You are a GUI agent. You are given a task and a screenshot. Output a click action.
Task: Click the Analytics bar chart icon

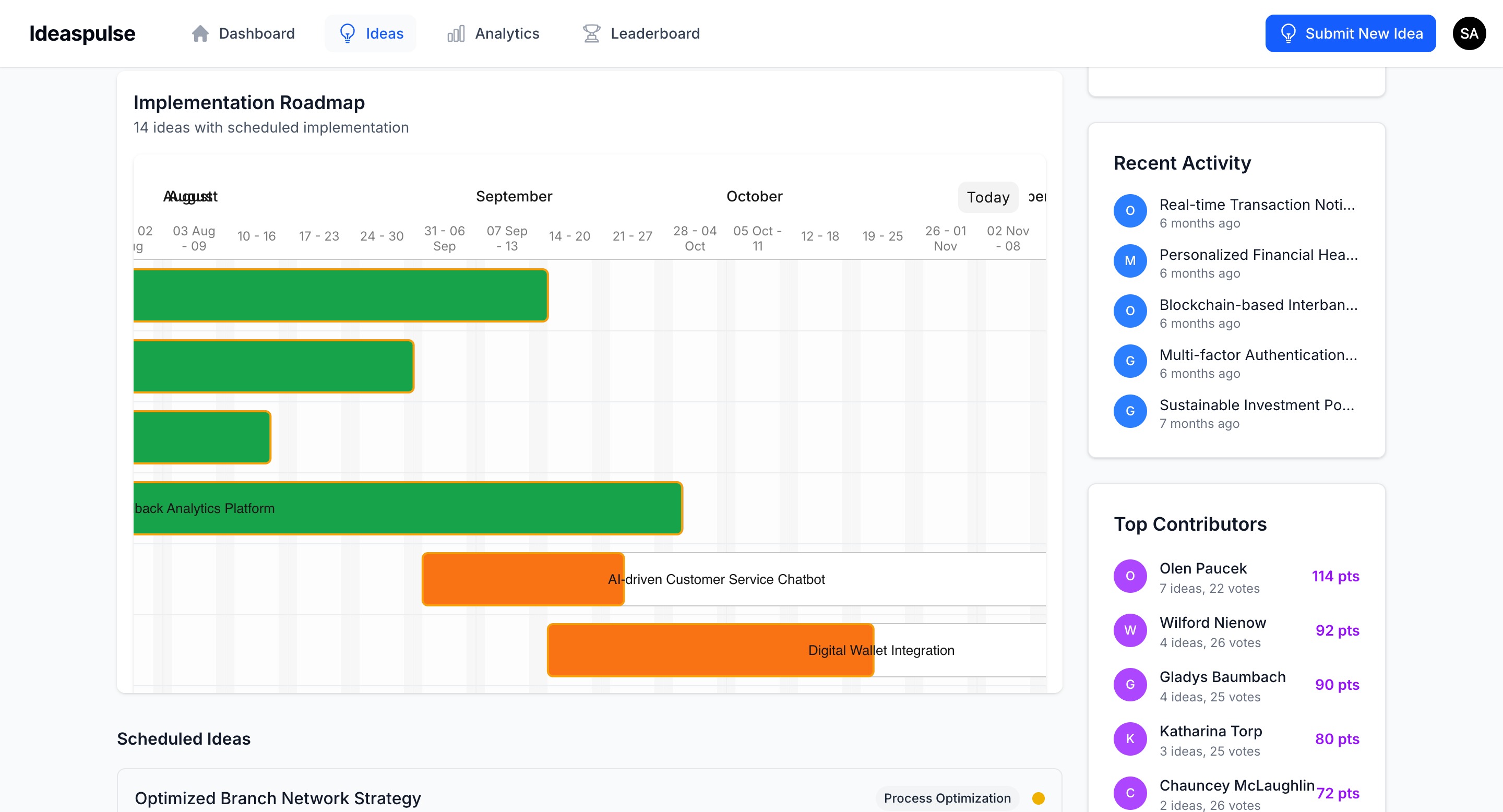pos(456,34)
